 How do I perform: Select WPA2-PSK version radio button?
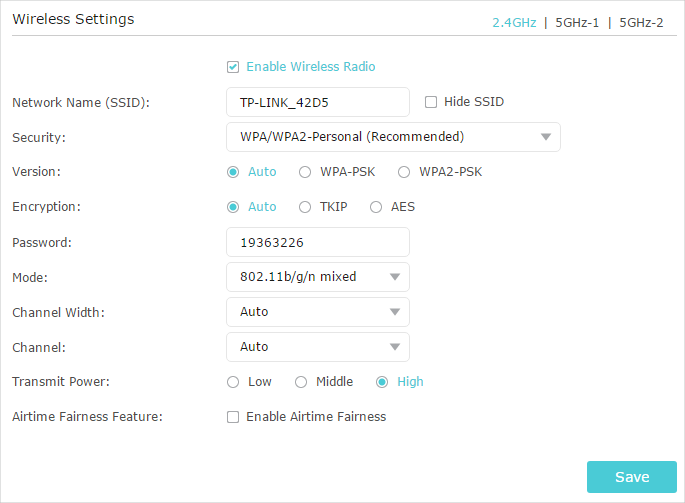(x=404, y=172)
